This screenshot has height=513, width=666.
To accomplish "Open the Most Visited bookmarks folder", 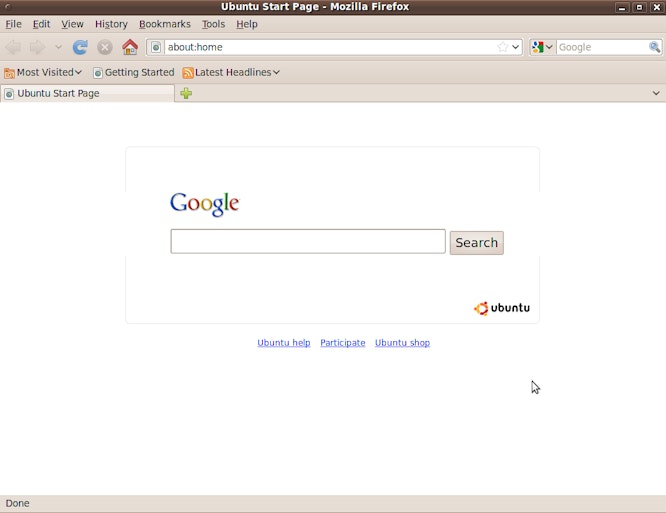I will click(x=43, y=73).
